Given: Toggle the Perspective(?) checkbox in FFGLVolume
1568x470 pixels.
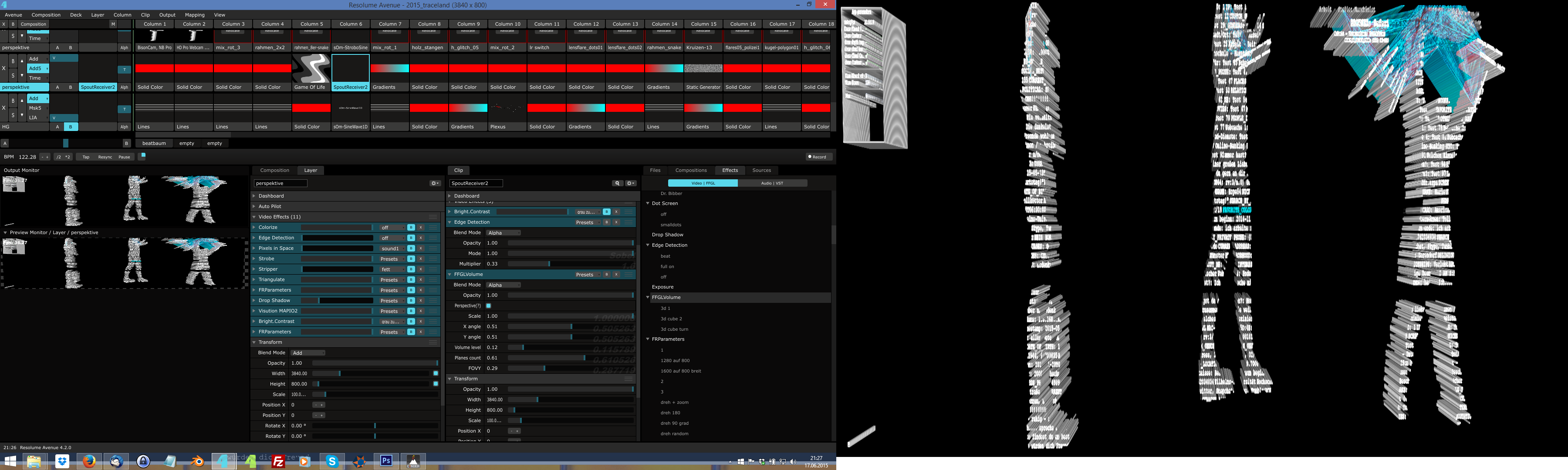Looking at the screenshot, I should [488, 306].
